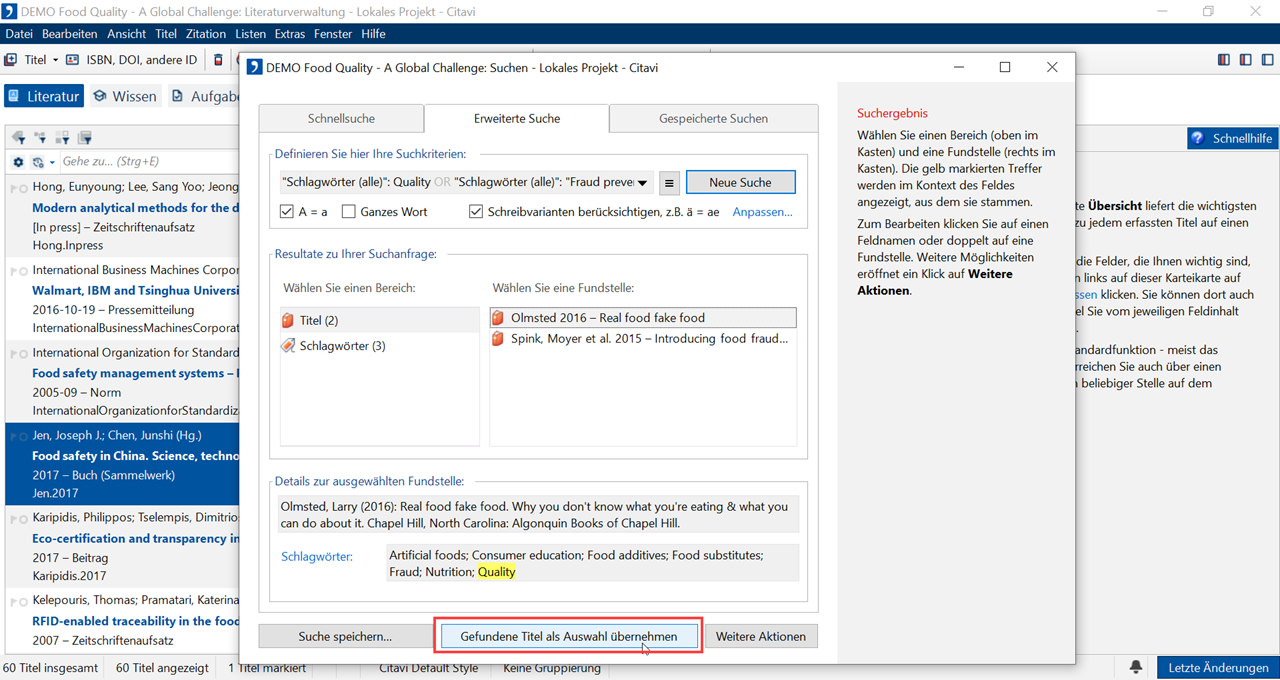Expand the search criteria dropdown arrow
Screen dimensions: 1280x680
coord(642,183)
